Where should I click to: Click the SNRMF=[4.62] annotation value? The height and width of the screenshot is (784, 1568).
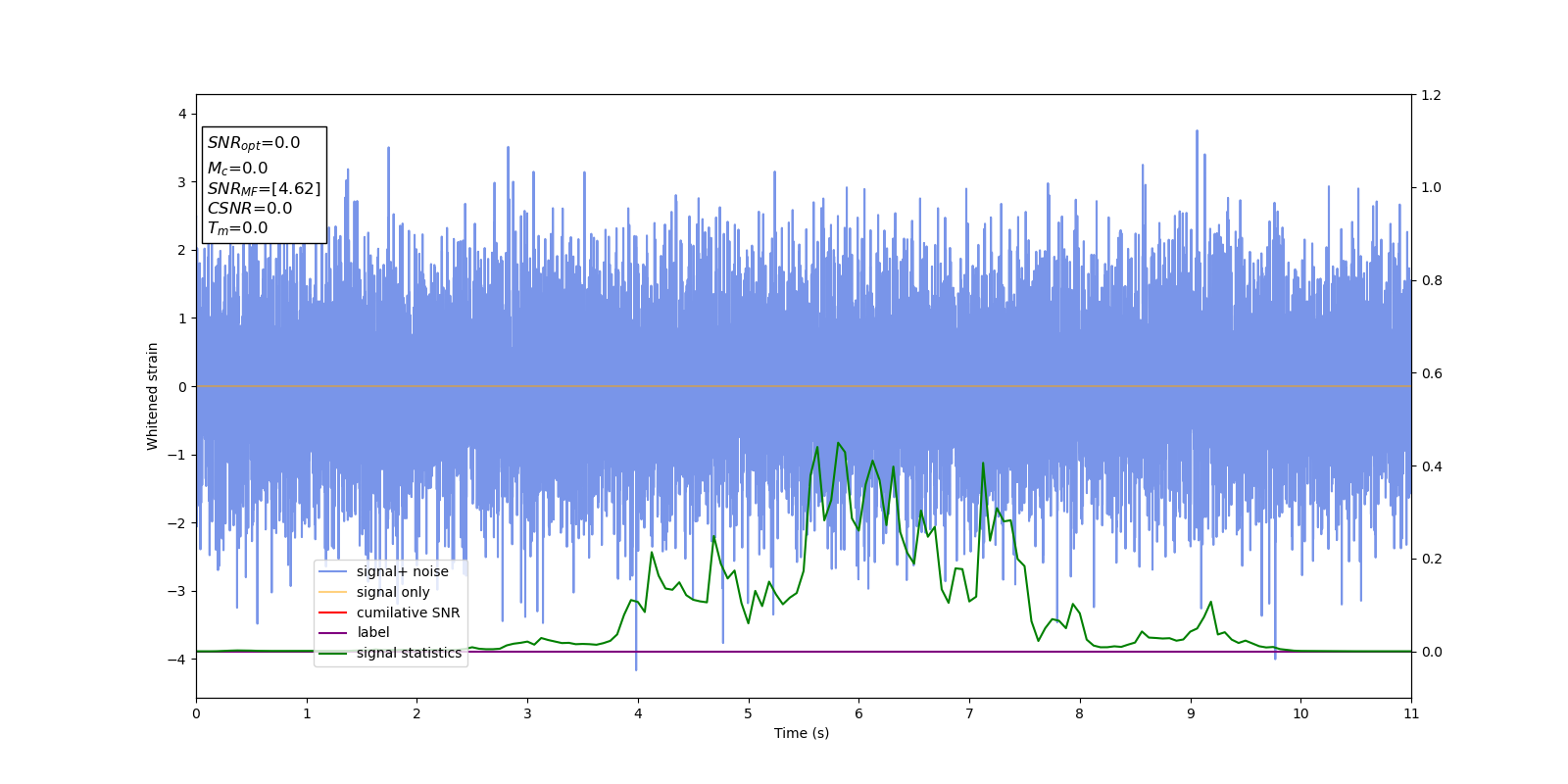coord(264,188)
